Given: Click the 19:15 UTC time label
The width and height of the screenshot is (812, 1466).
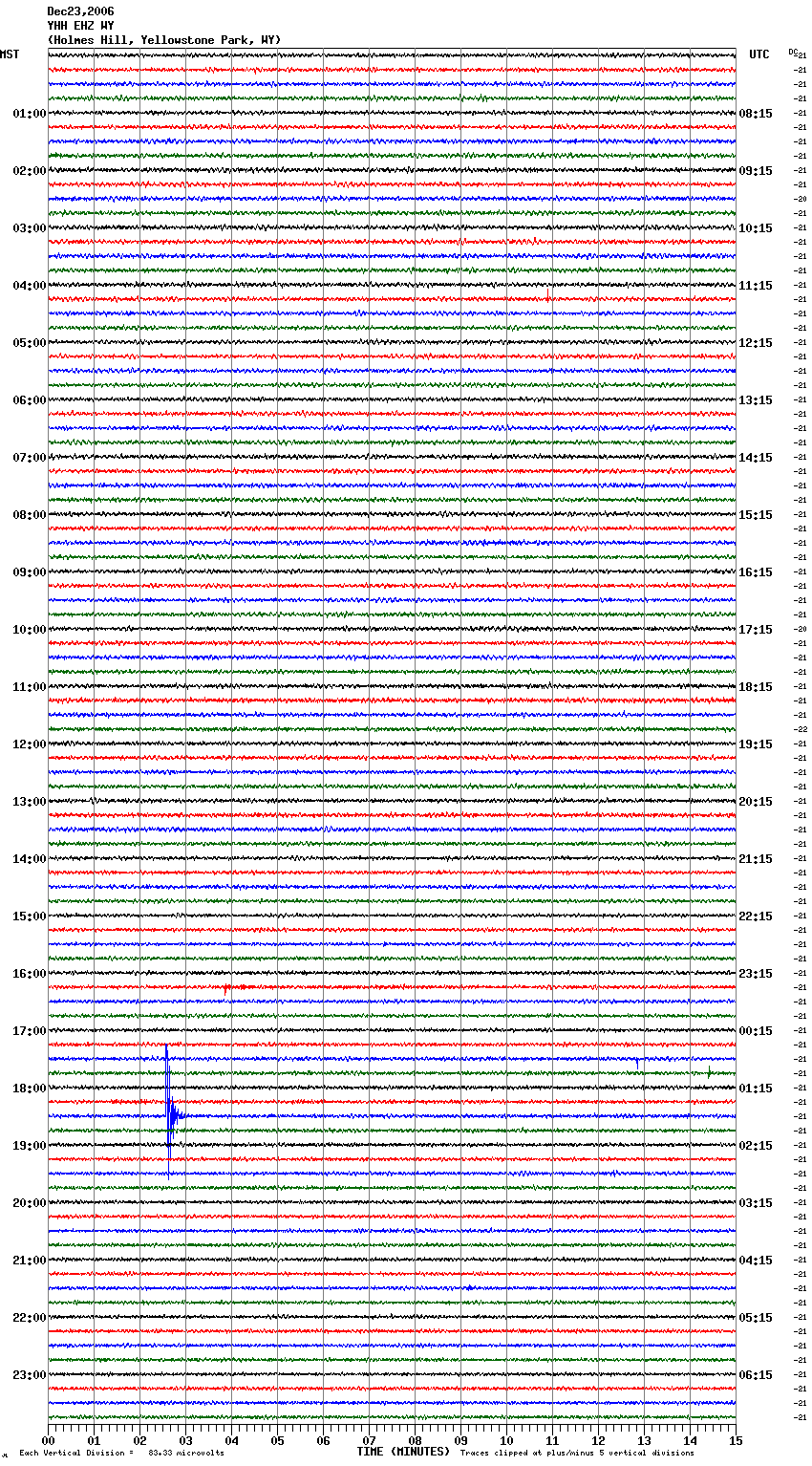Looking at the screenshot, I should 756,744.
